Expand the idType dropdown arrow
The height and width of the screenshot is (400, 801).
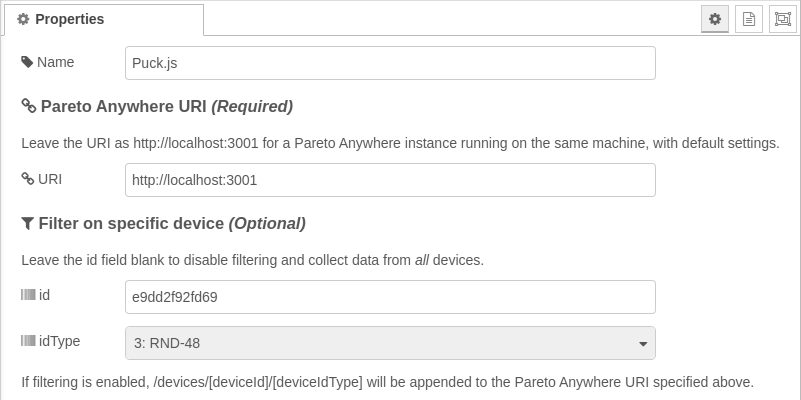[643, 344]
